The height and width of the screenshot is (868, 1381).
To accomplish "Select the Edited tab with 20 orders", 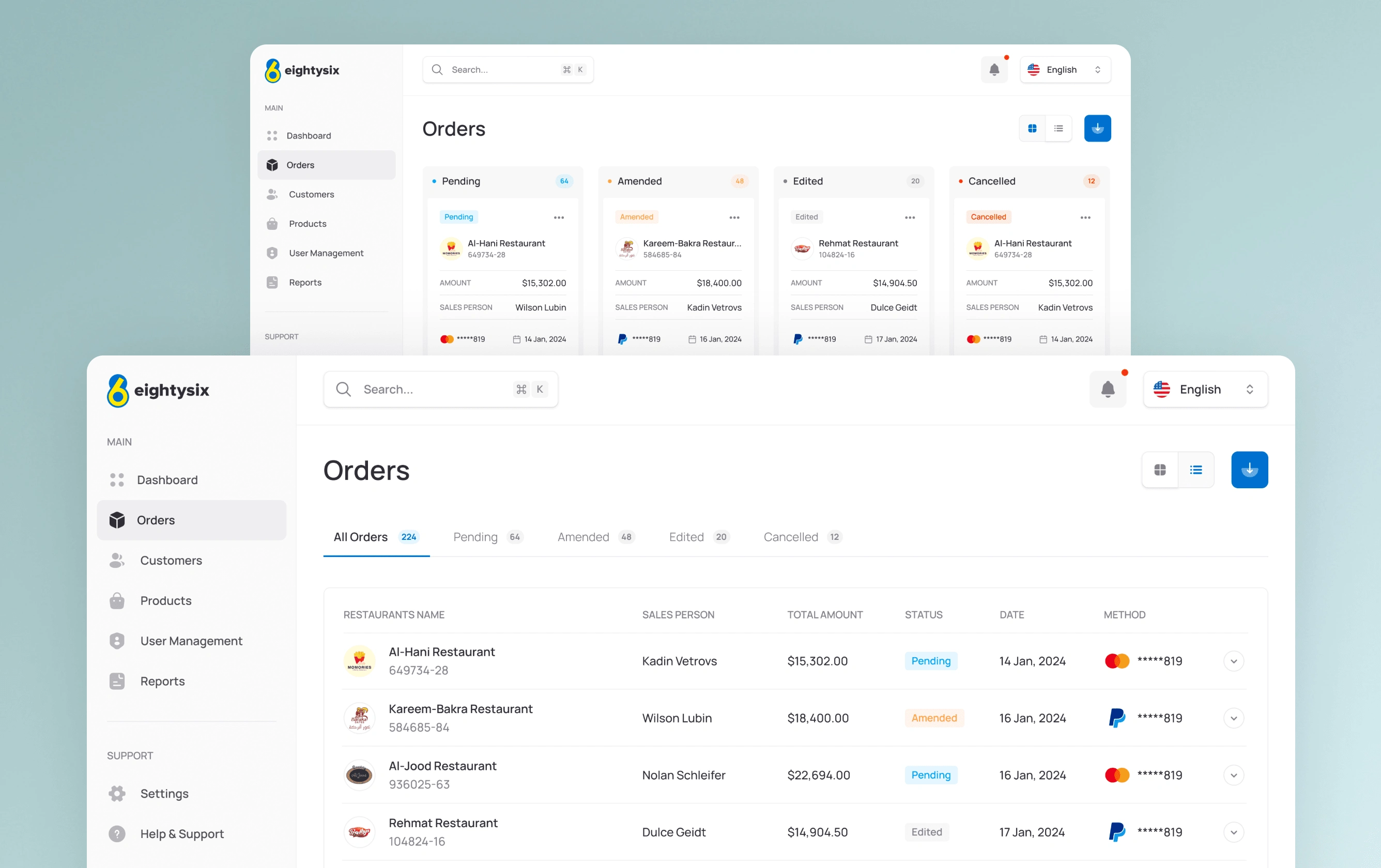I will (699, 537).
